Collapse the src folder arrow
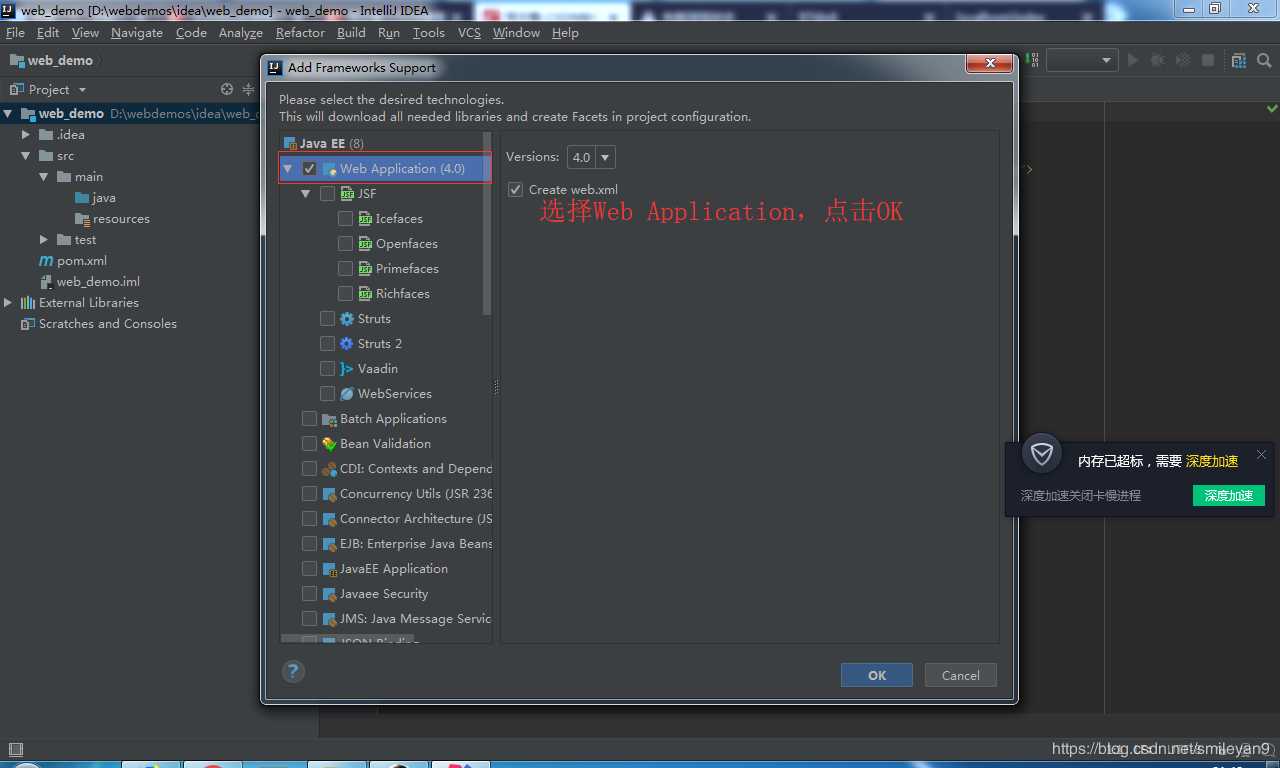The image size is (1280, 768). click(x=26, y=156)
